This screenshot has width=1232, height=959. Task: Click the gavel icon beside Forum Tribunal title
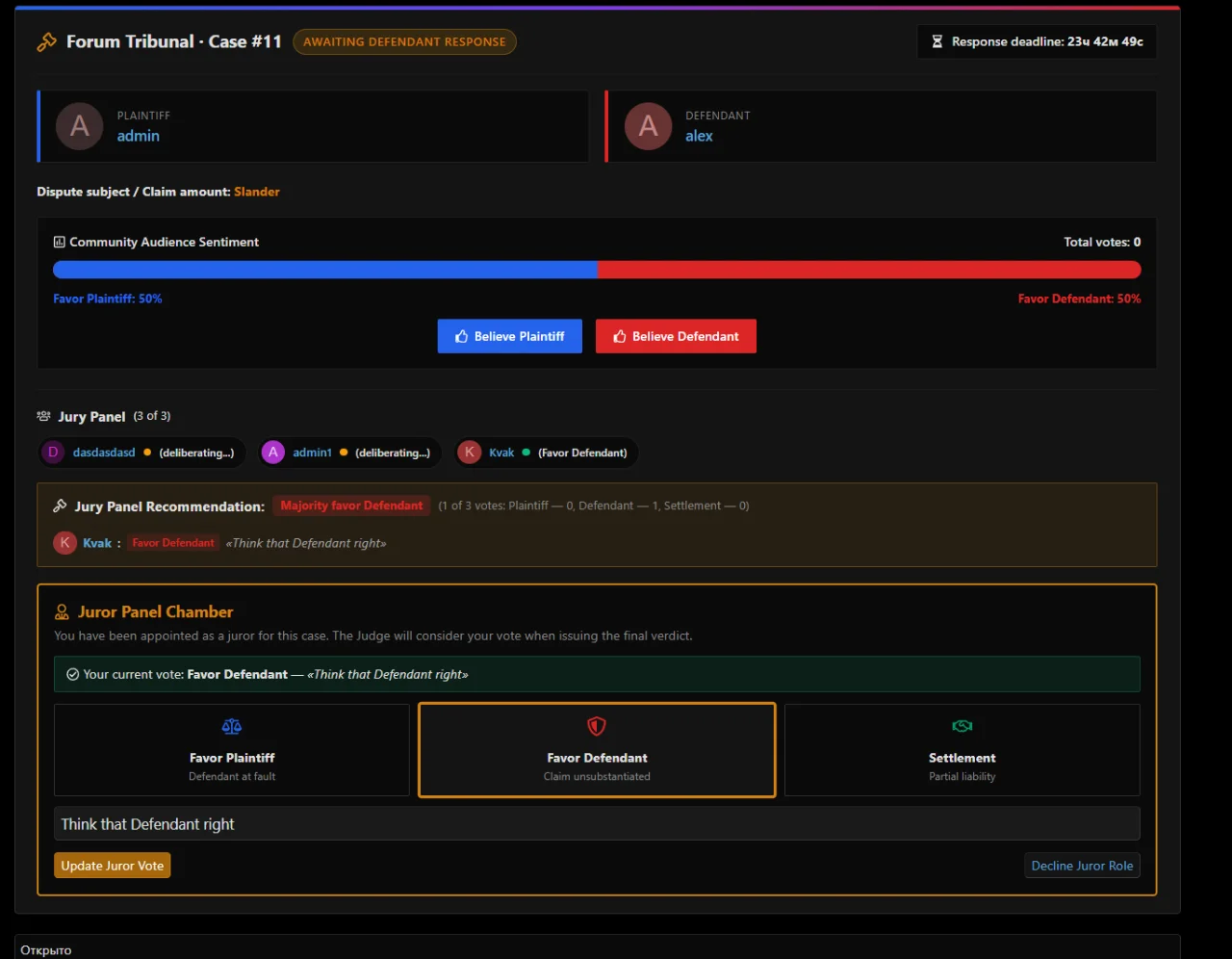click(46, 42)
